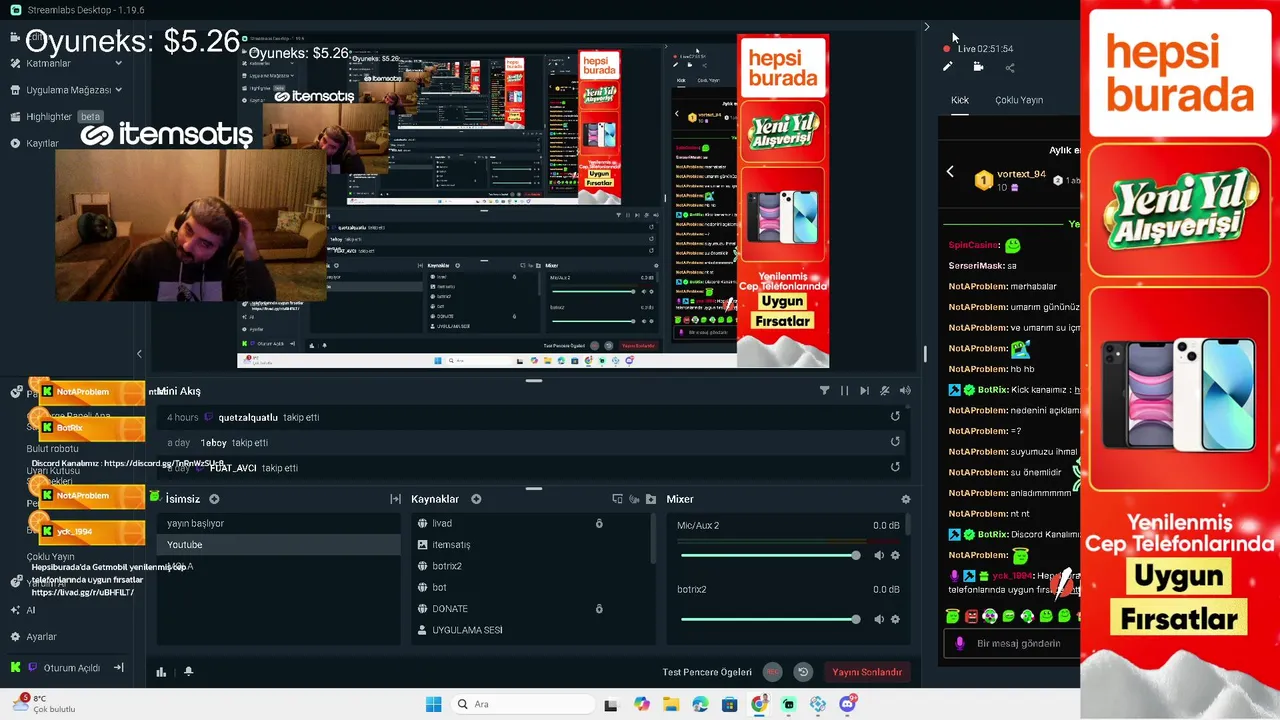The height and width of the screenshot is (720, 1280).
Task: Select the UYGULAMA SESİ source
Action: click(530, 630)
